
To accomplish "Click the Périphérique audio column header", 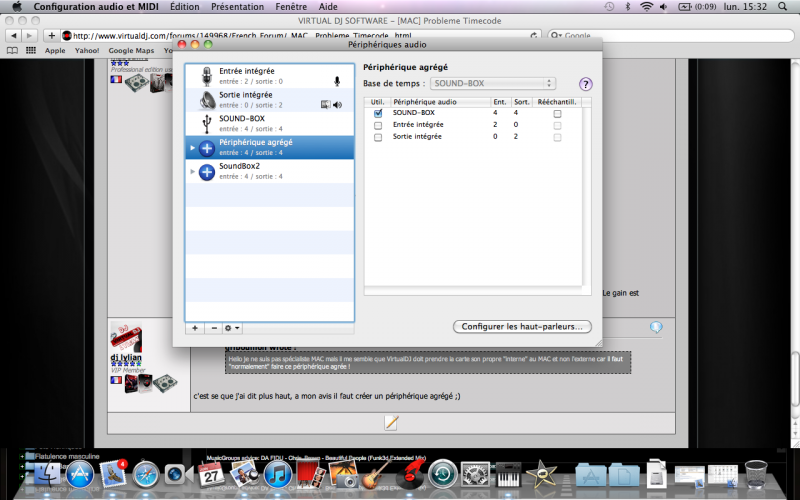I will pos(440,102).
